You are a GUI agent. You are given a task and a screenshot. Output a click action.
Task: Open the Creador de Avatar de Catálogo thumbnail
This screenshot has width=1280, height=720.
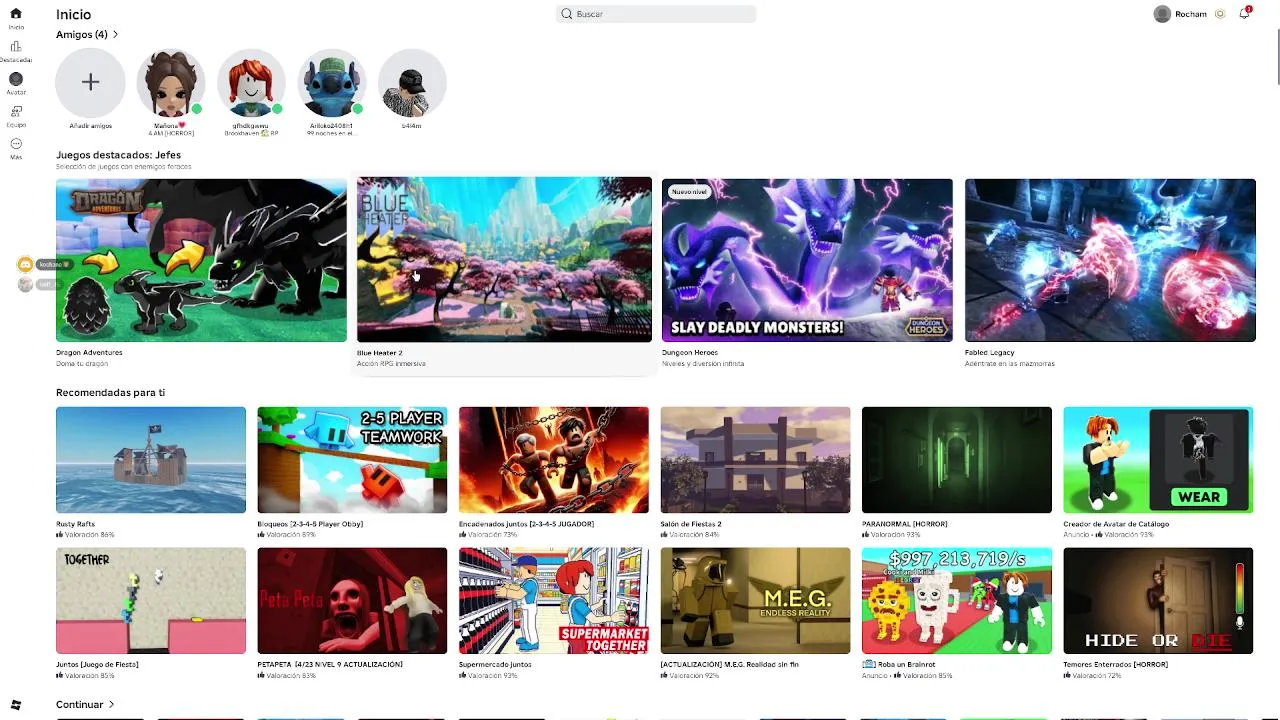1158,460
